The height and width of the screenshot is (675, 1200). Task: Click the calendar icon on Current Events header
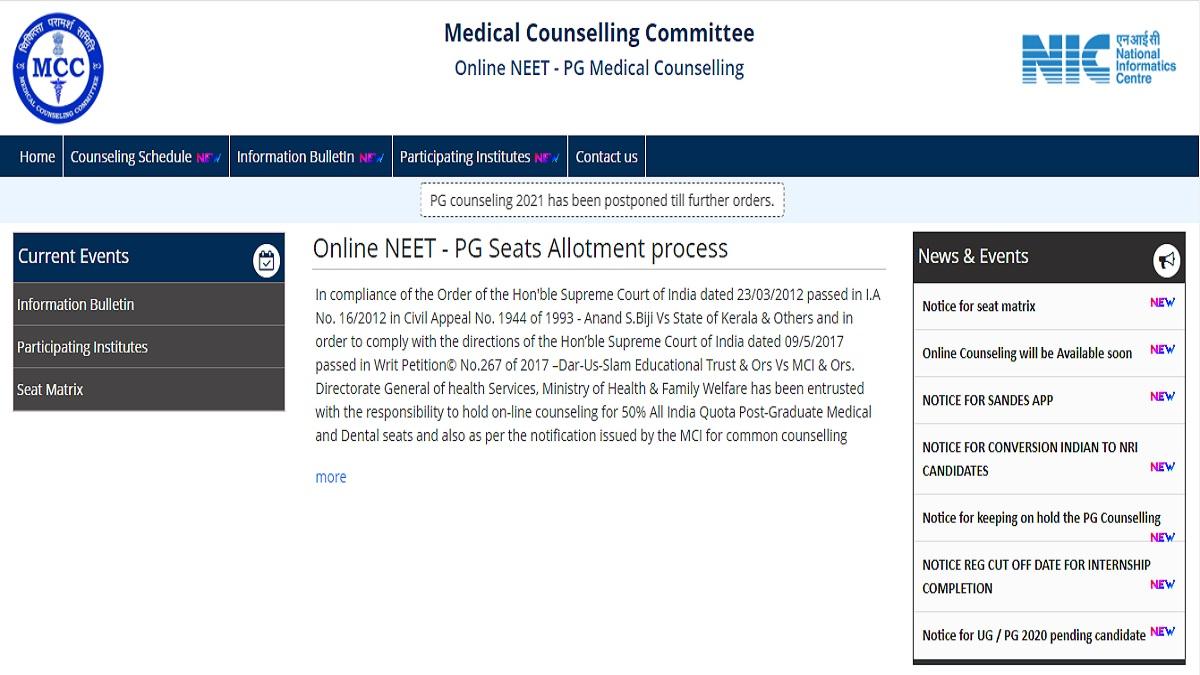266,259
